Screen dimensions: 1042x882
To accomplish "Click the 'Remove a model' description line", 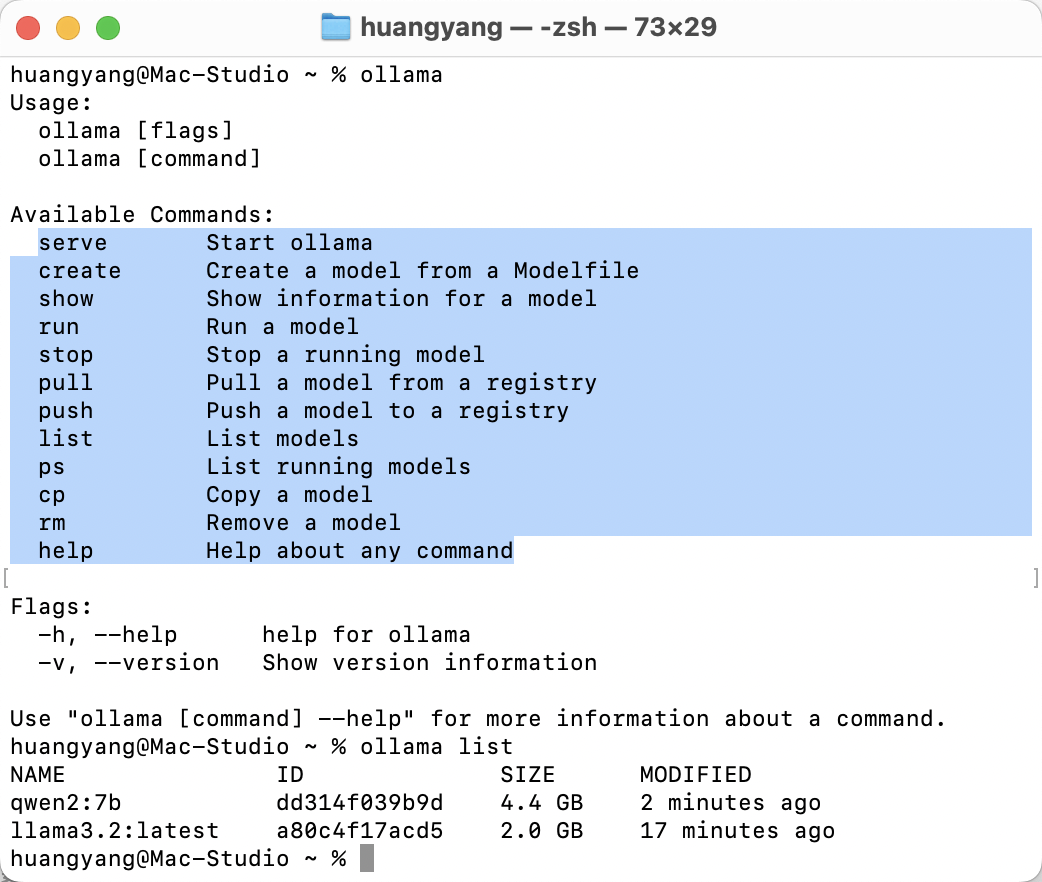I will (304, 522).
